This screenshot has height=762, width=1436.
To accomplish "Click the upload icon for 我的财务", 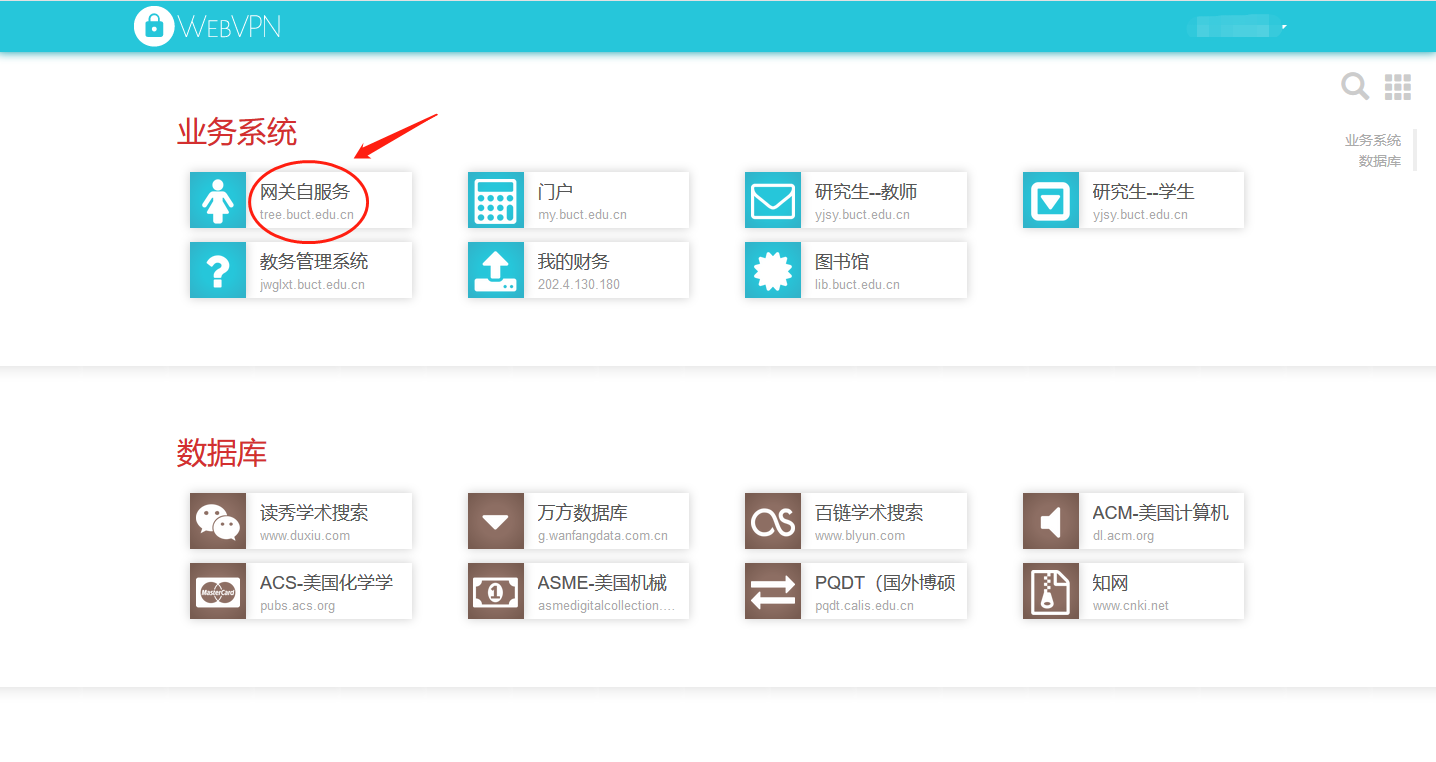I will (496, 270).
